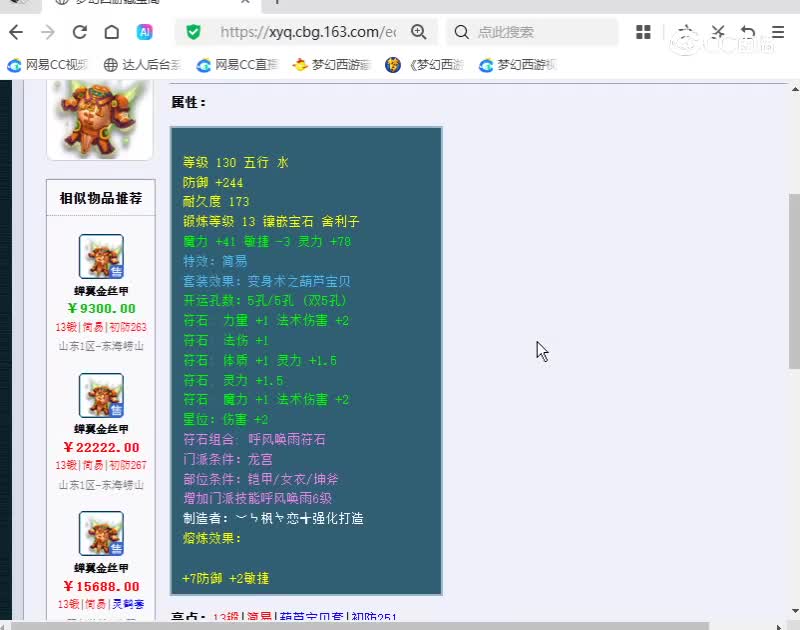Screen dimensions: 800x630
Task: Open the 达人后台 bookmark
Action: click(x=142, y=65)
